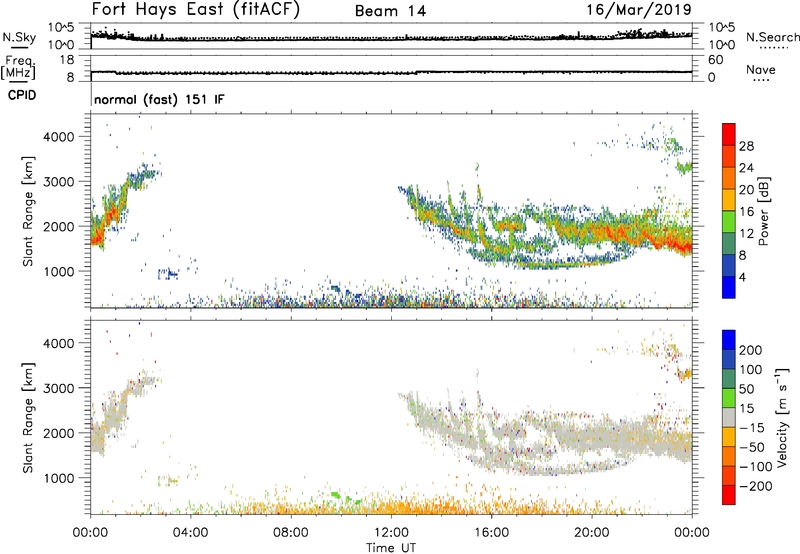The image size is (800, 554).
Task: Pick the gray -15 to 15 Velocity bar segment
Action: (729, 417)
